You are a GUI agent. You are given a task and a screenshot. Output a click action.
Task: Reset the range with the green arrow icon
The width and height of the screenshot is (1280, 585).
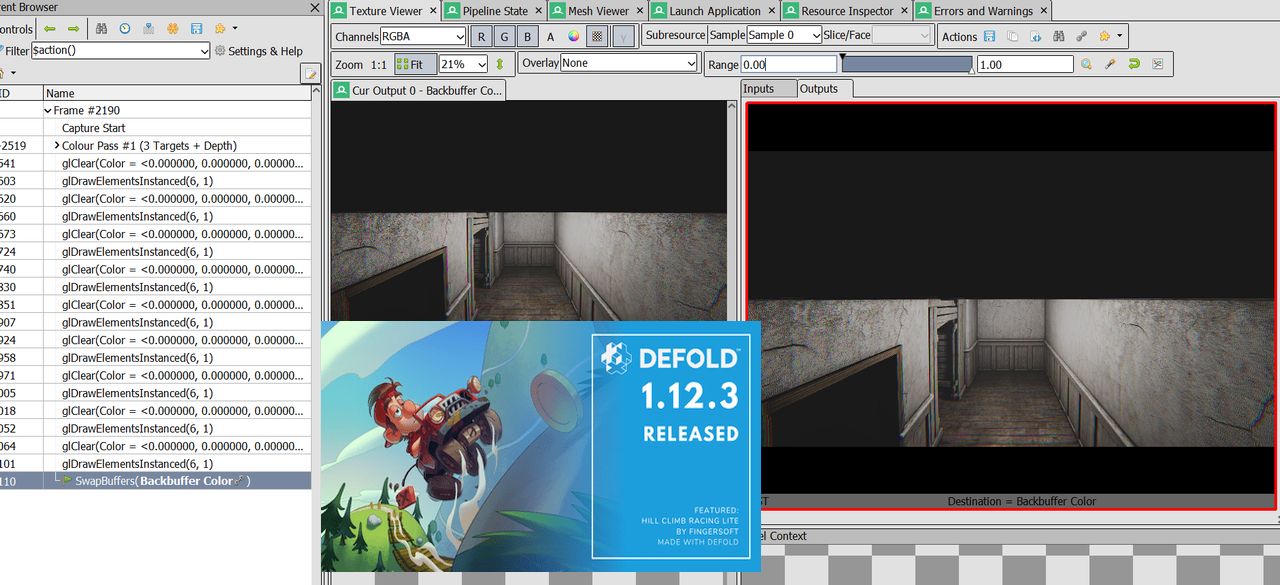coord(1133,64)
